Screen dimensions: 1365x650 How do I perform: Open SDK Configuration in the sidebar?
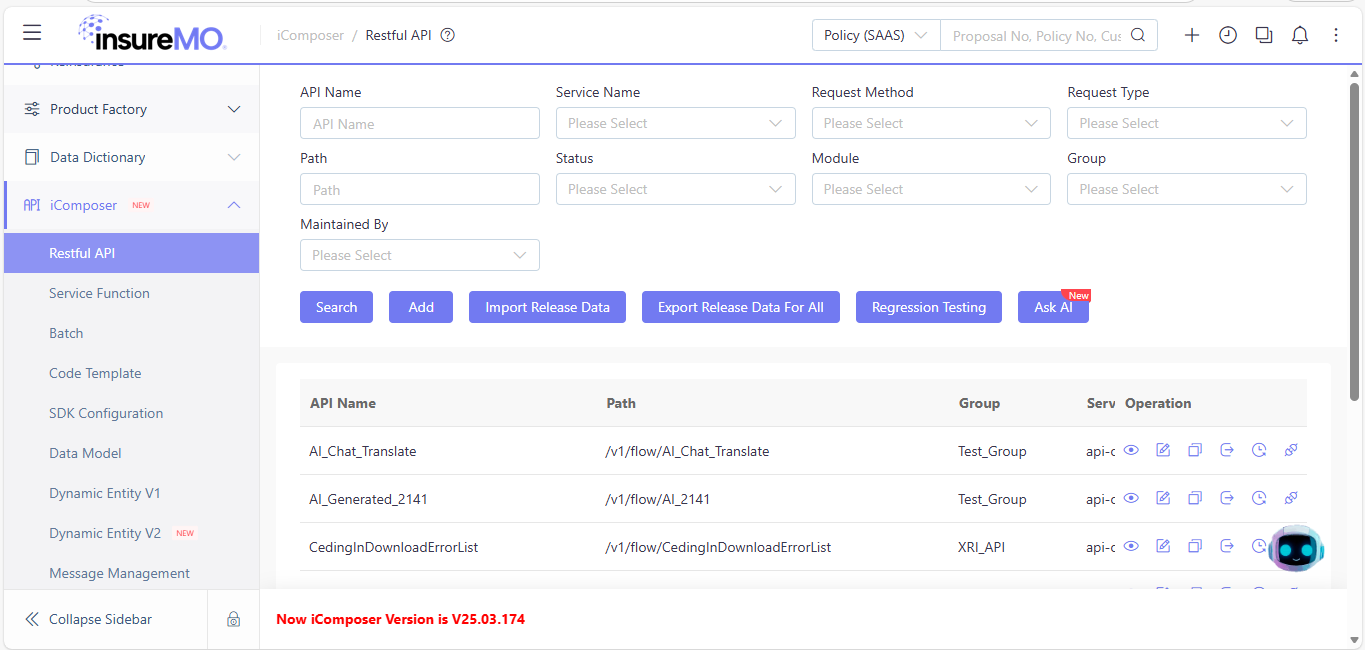(131, 413)
